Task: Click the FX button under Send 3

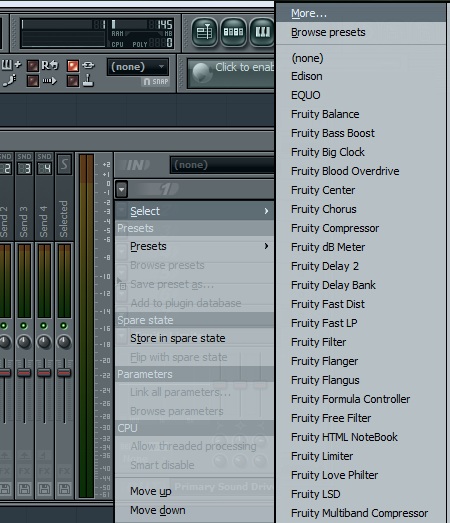Action: click(x=24, y=471)
